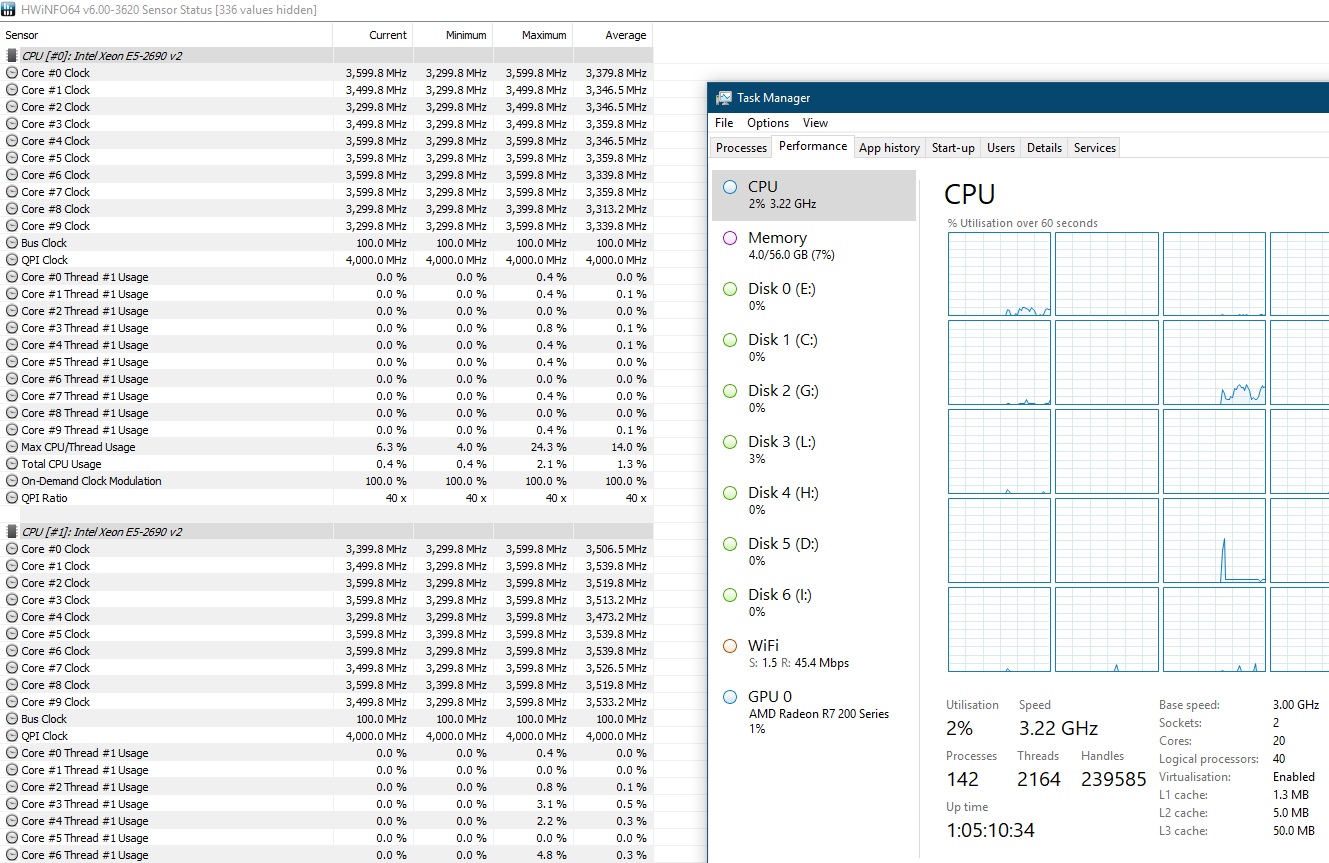Screen dimensions: 1329x863
Task: Click the Max CPU/Thread Usage sensor icon
Action: 12,447
